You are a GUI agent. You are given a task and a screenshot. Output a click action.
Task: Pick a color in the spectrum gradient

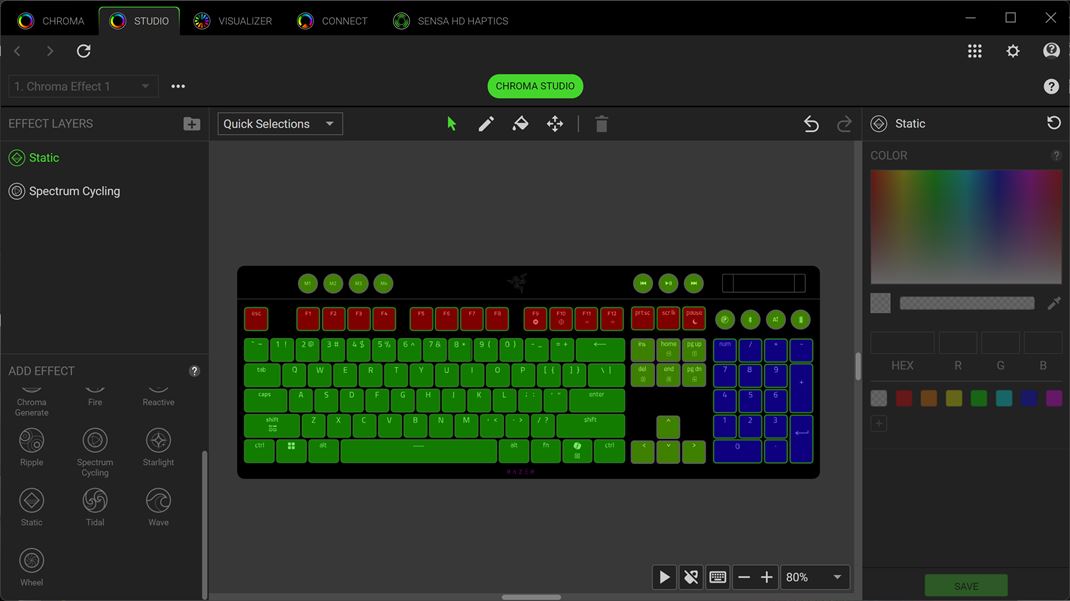point(966,226)
